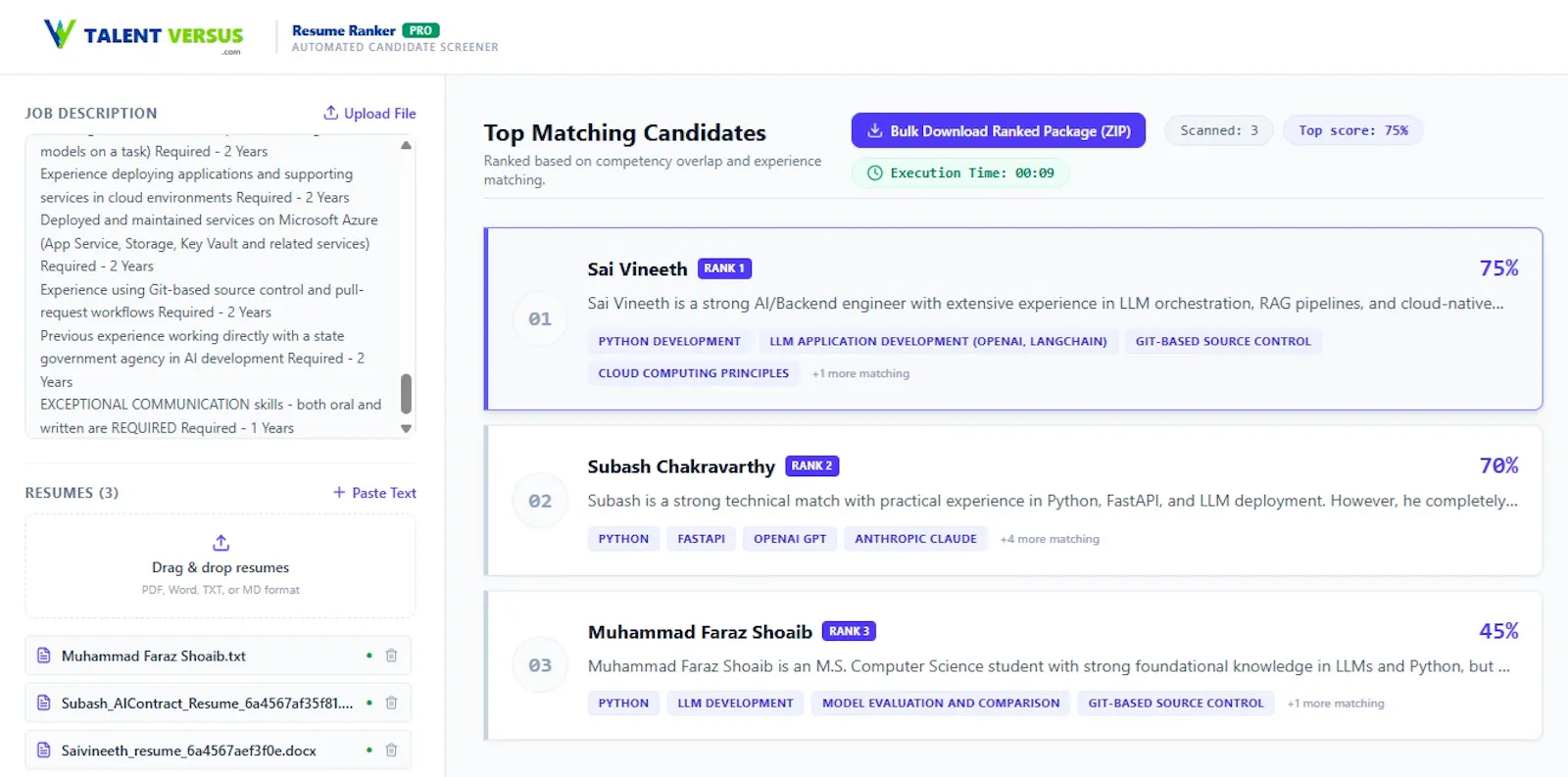Click Sai Vineeth's GIT-BASED SOURCE CONTROL tag
The image size is (1568, 777).
tap(1223, 341)
